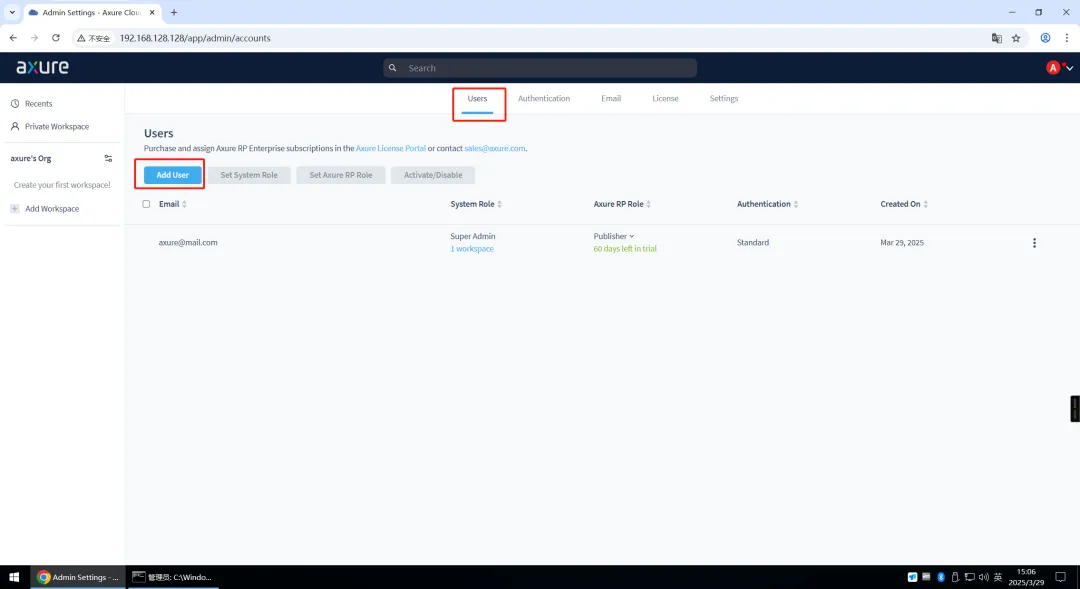Click the taskbar clock
This screenshot has width=1080, height=589.
tap(1026, 577)
